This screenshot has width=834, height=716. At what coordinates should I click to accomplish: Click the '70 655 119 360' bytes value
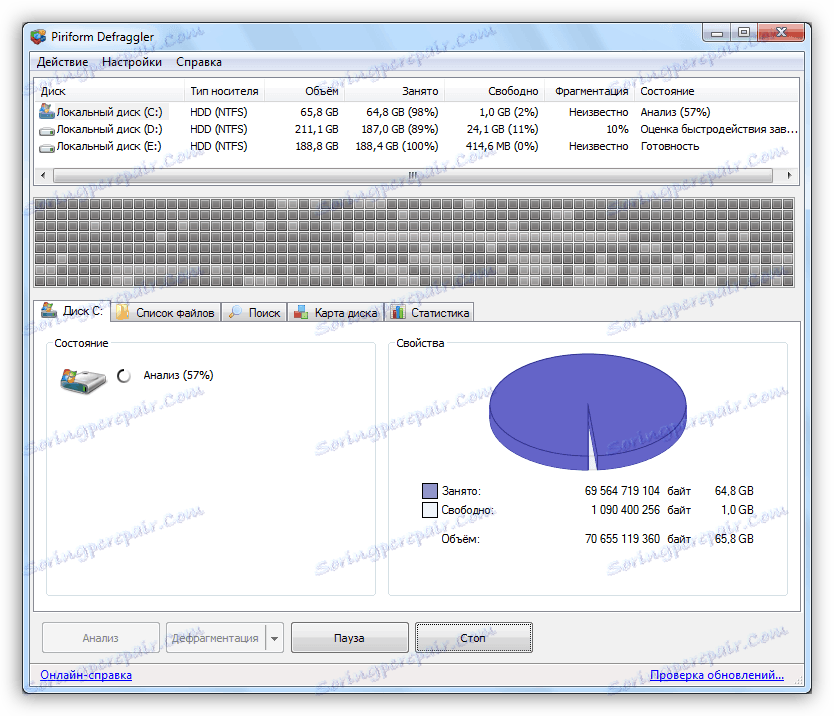pos(622,539)
